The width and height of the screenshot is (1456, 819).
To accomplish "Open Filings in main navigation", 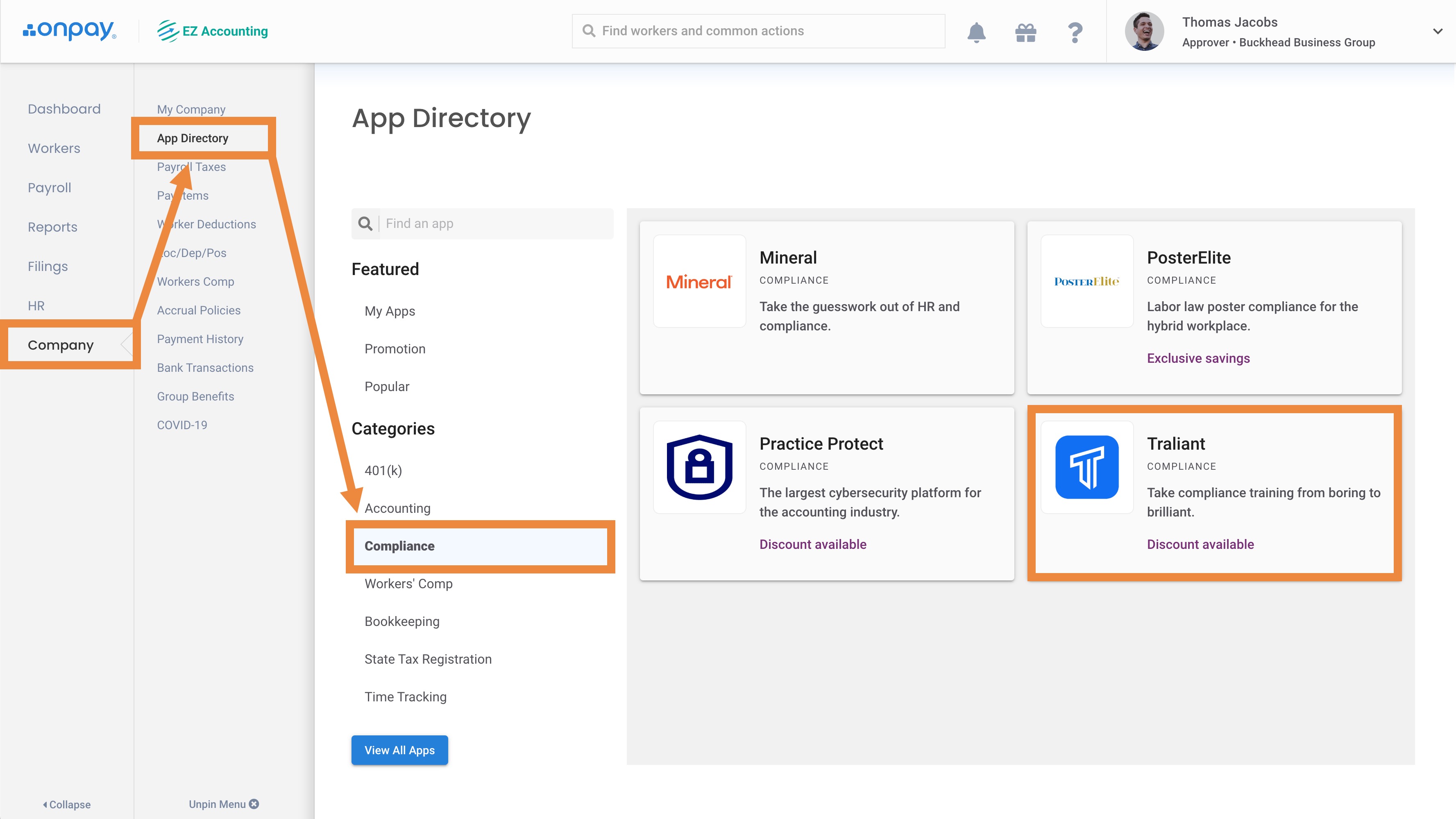I will tap(48, 266).
